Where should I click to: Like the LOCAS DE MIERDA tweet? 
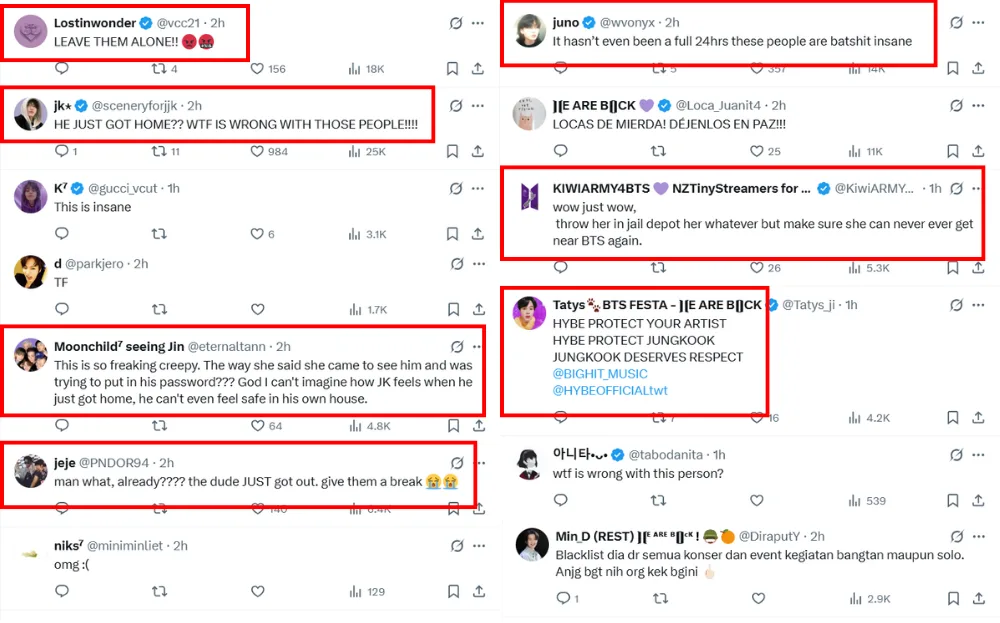(x=756, y=151)
